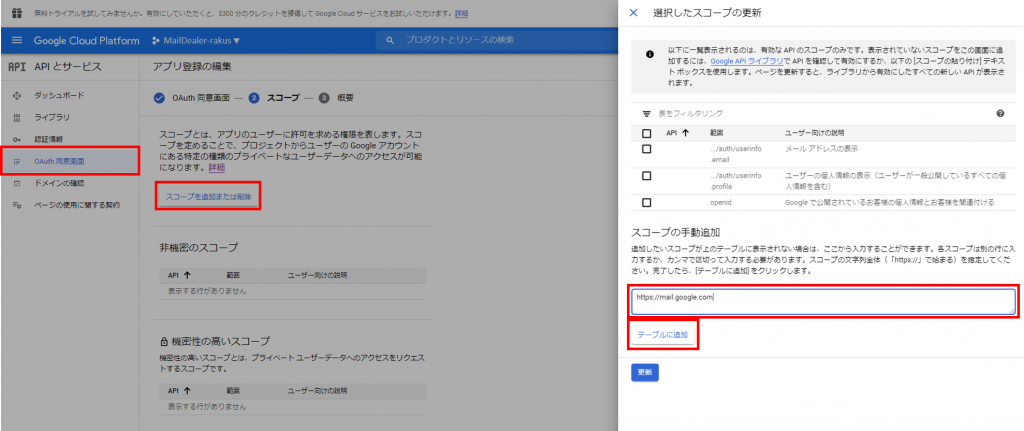Click the gift icon in trial banner
Viewport: 1024px width, 431px height.
pyautogui.click(x=16, y=13)
